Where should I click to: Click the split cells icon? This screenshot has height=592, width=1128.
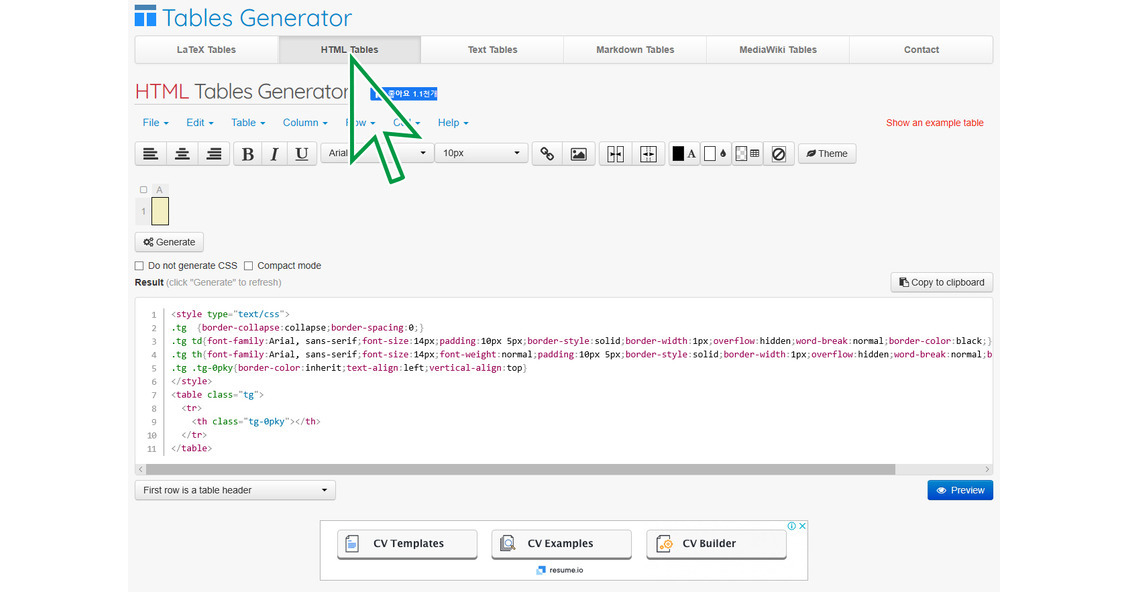click(x=648, y=154)
